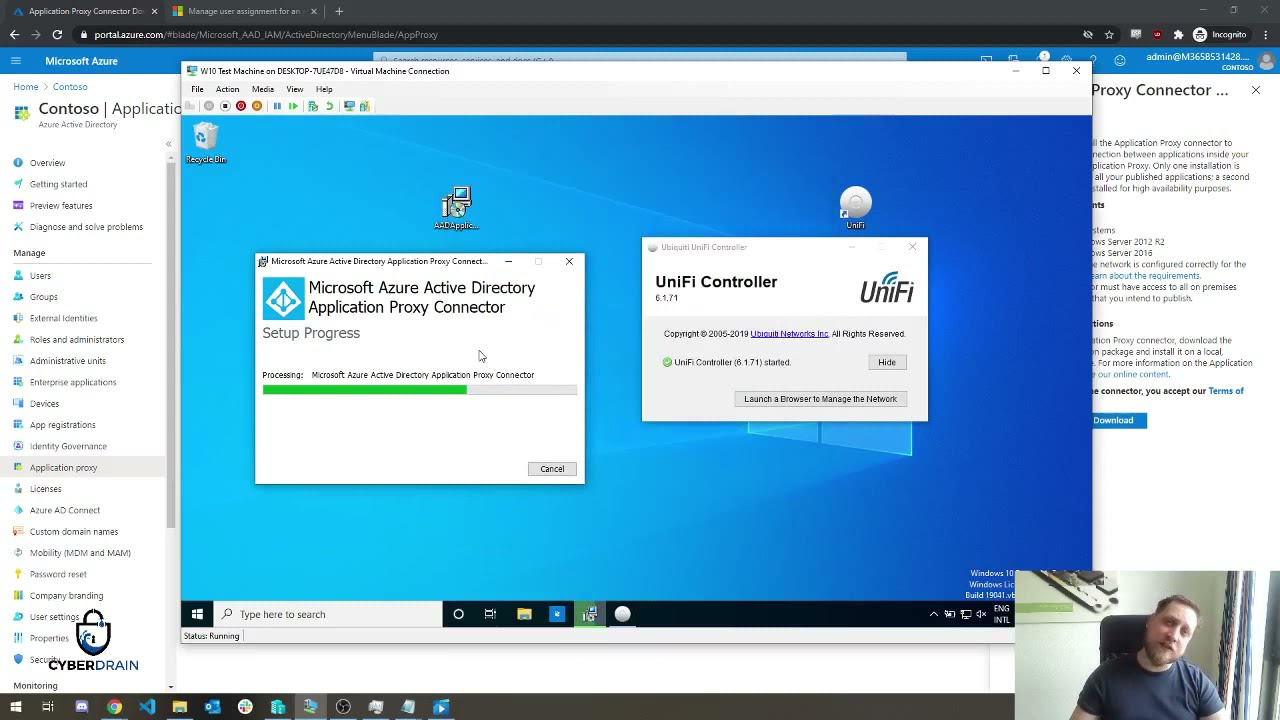Close the Proxy Connector download pane

click(x=1256, y=90)
